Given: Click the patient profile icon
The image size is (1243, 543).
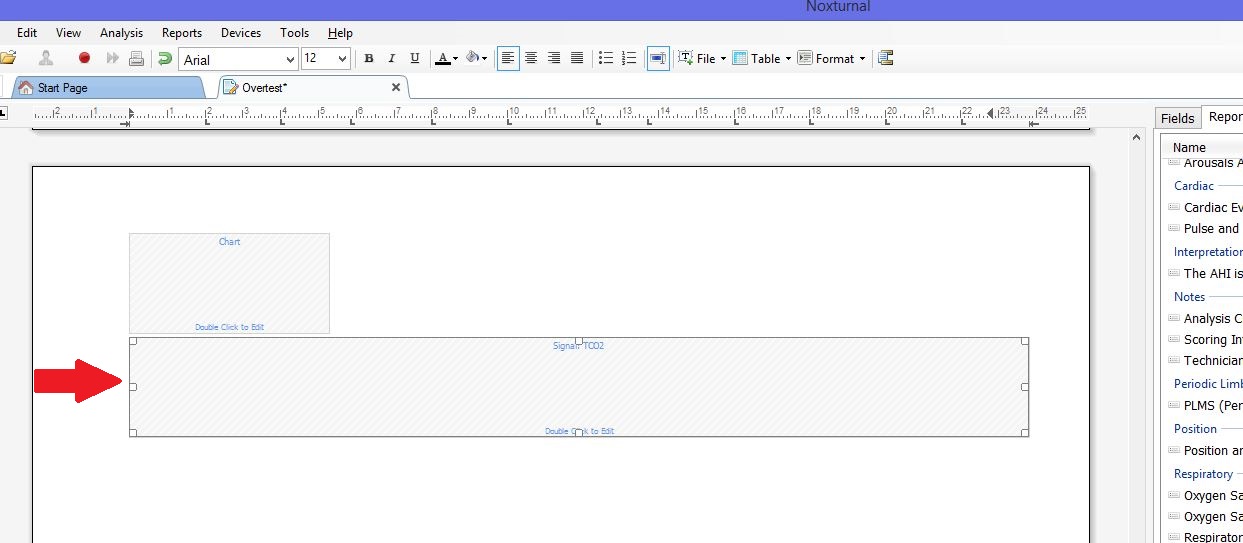Looking at the screenshot, I should (x=46, y=58).
